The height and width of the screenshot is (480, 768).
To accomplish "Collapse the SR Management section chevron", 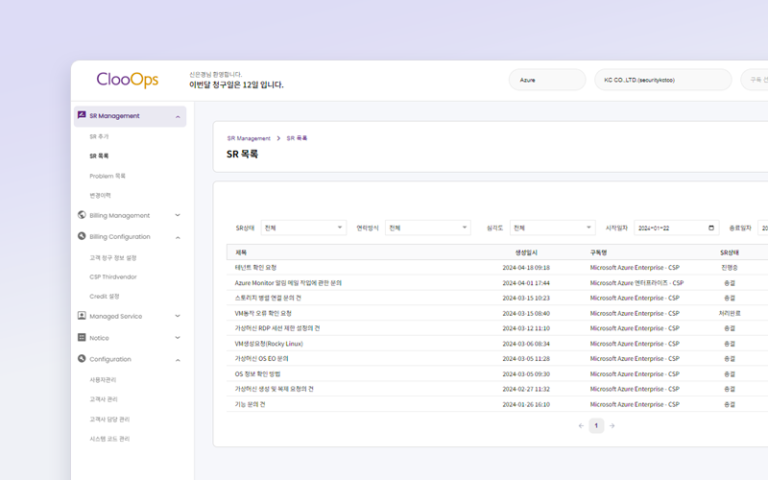I will [x=178, y=117].
